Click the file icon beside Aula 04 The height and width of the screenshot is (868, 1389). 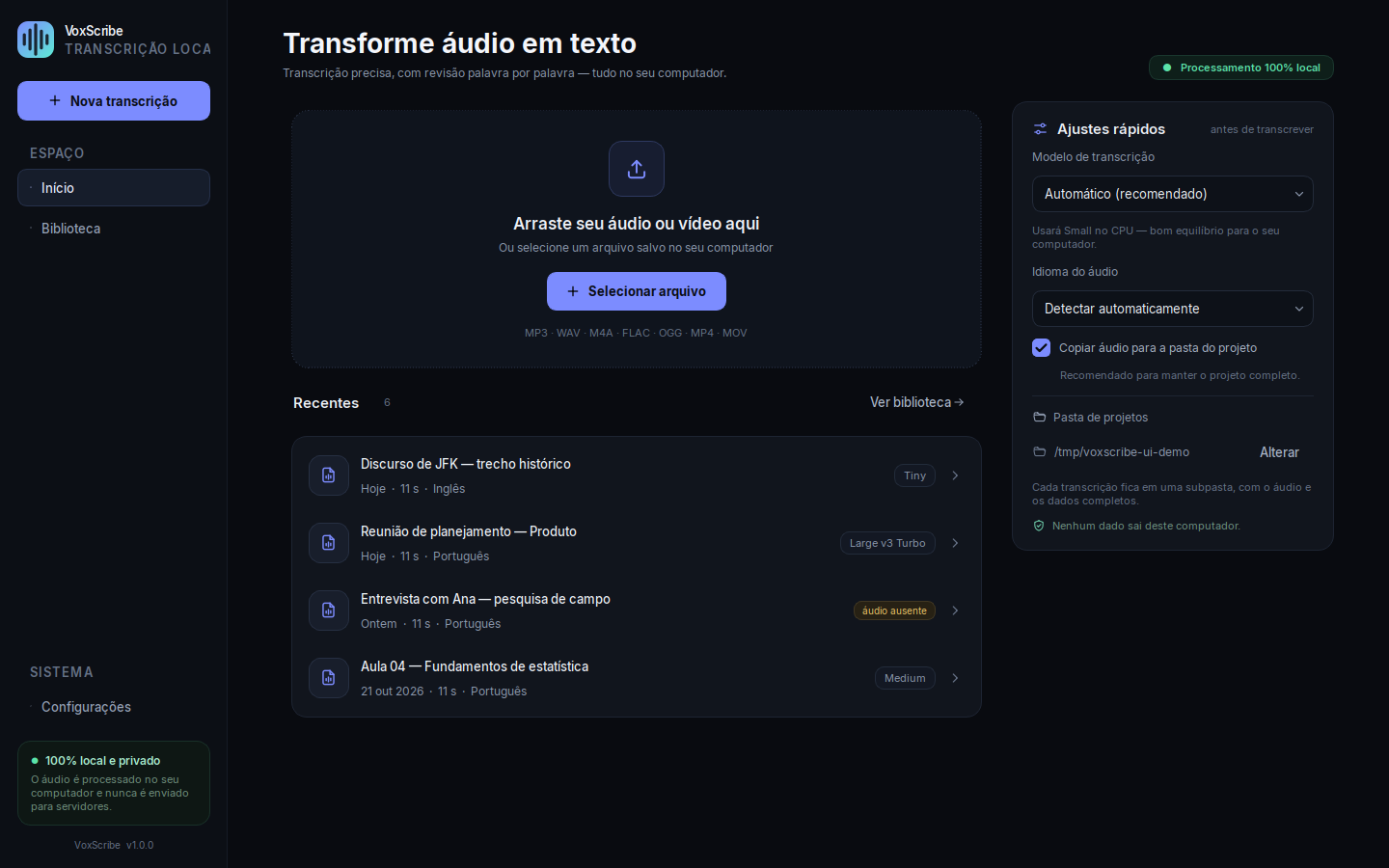[329, 678]
